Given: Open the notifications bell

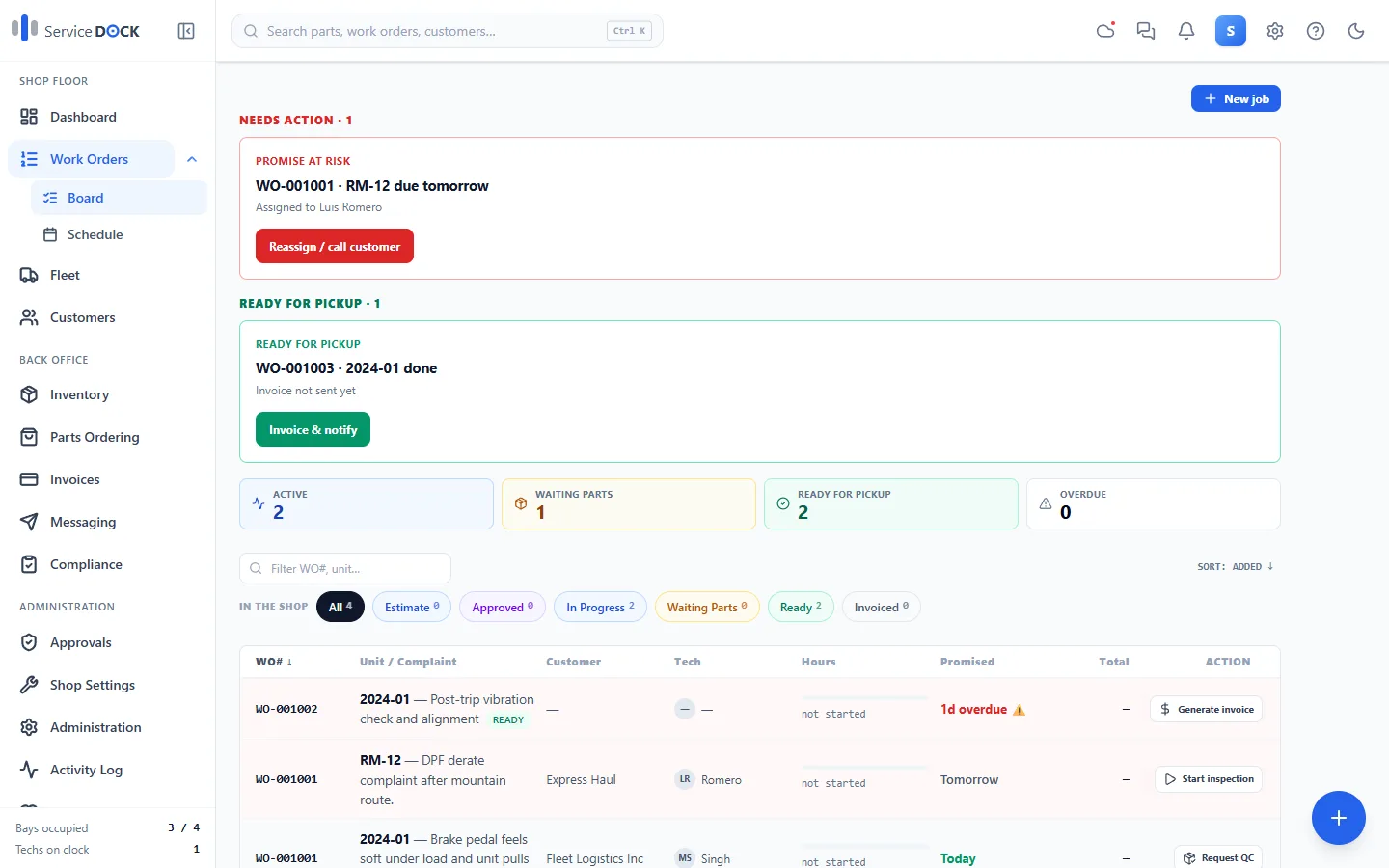Looking at the screenshot, I should coord(1186,31).
